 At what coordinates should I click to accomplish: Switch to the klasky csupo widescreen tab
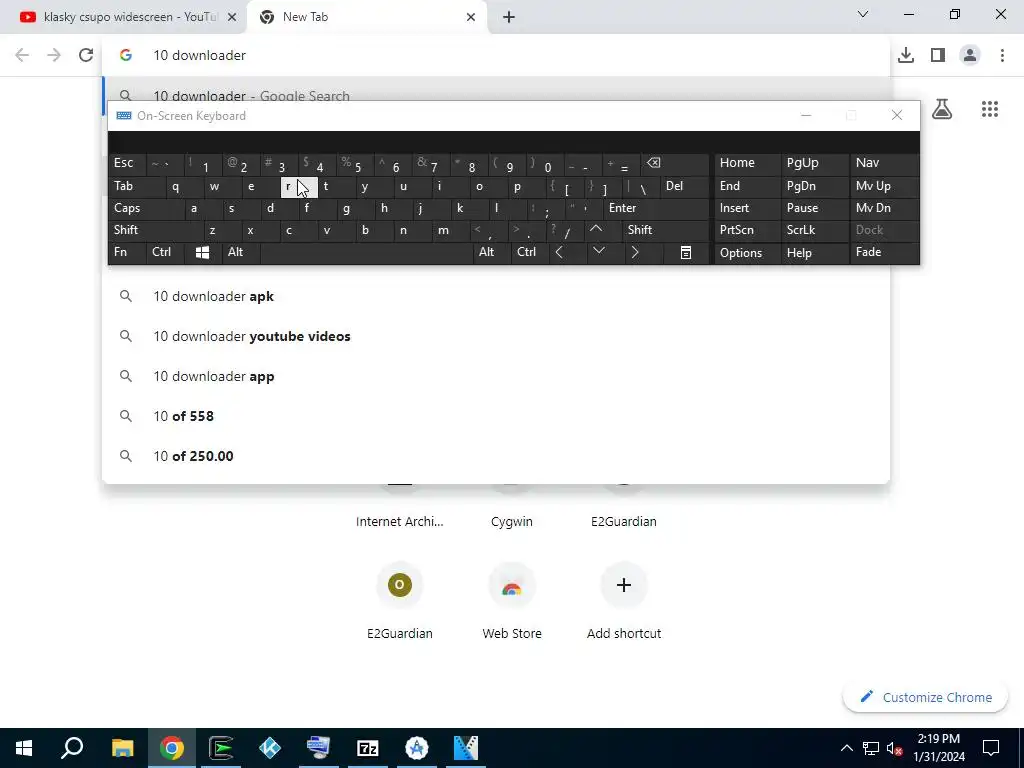[x=123, y=17]
